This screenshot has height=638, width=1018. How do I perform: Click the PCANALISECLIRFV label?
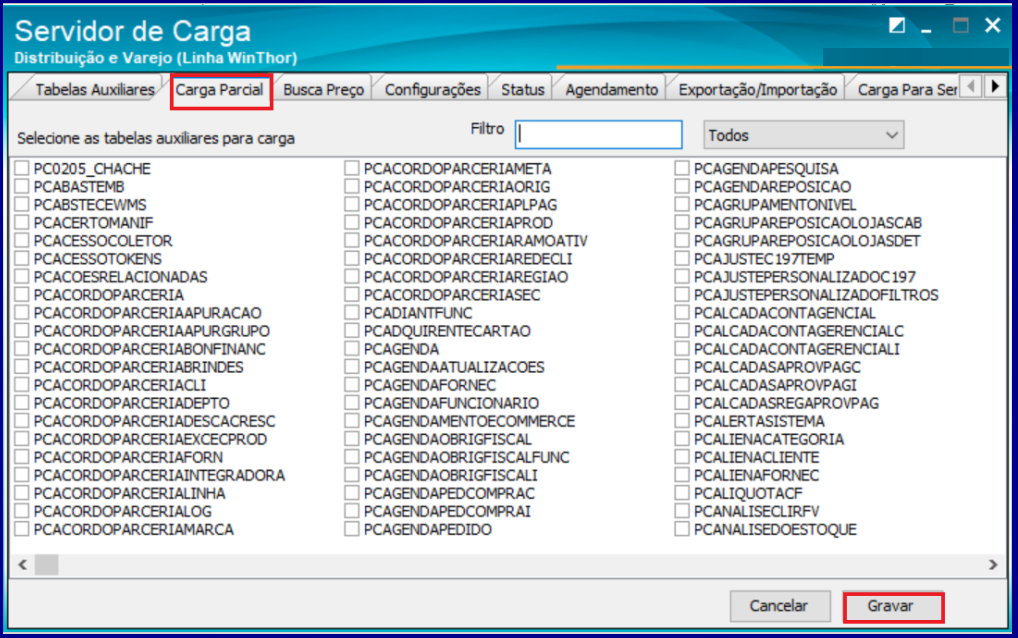coord(756,511)
